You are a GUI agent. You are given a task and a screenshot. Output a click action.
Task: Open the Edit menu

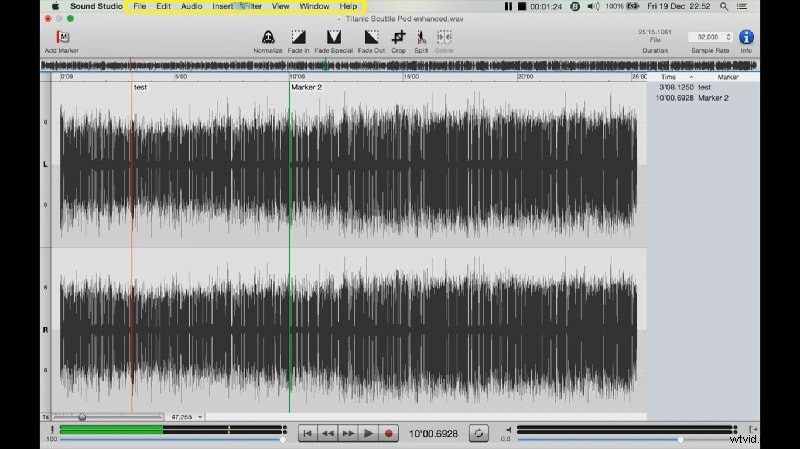(x=163, y=6)
